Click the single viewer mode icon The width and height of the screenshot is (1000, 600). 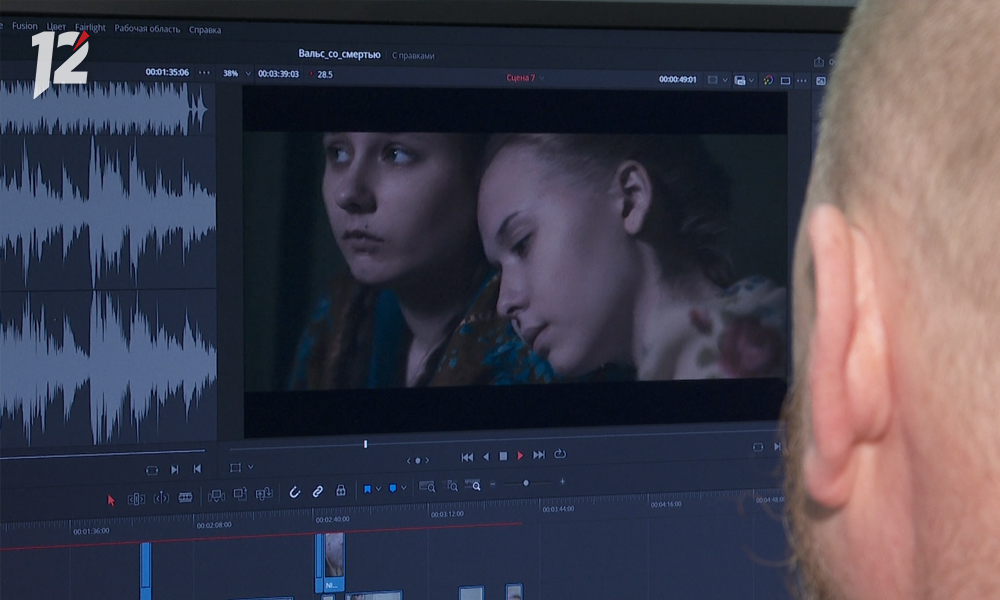[x=785, y=80]
